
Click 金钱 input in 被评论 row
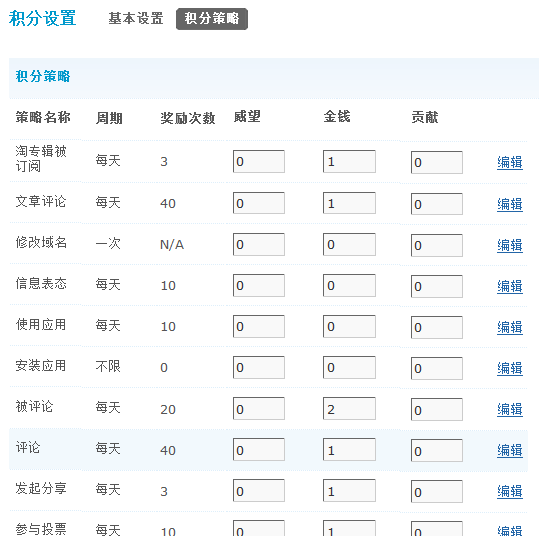tap(349, 408)
